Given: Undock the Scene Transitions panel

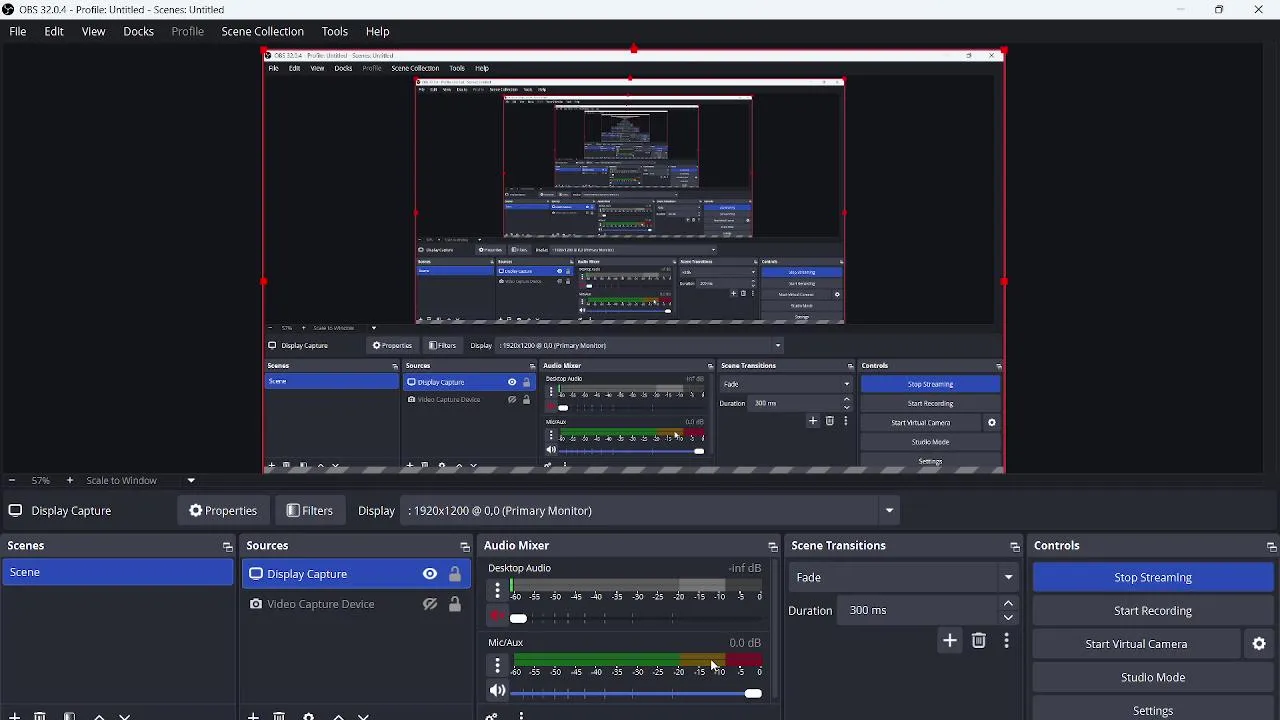Looking at the screenshot, I should [x=1014, y=547].
